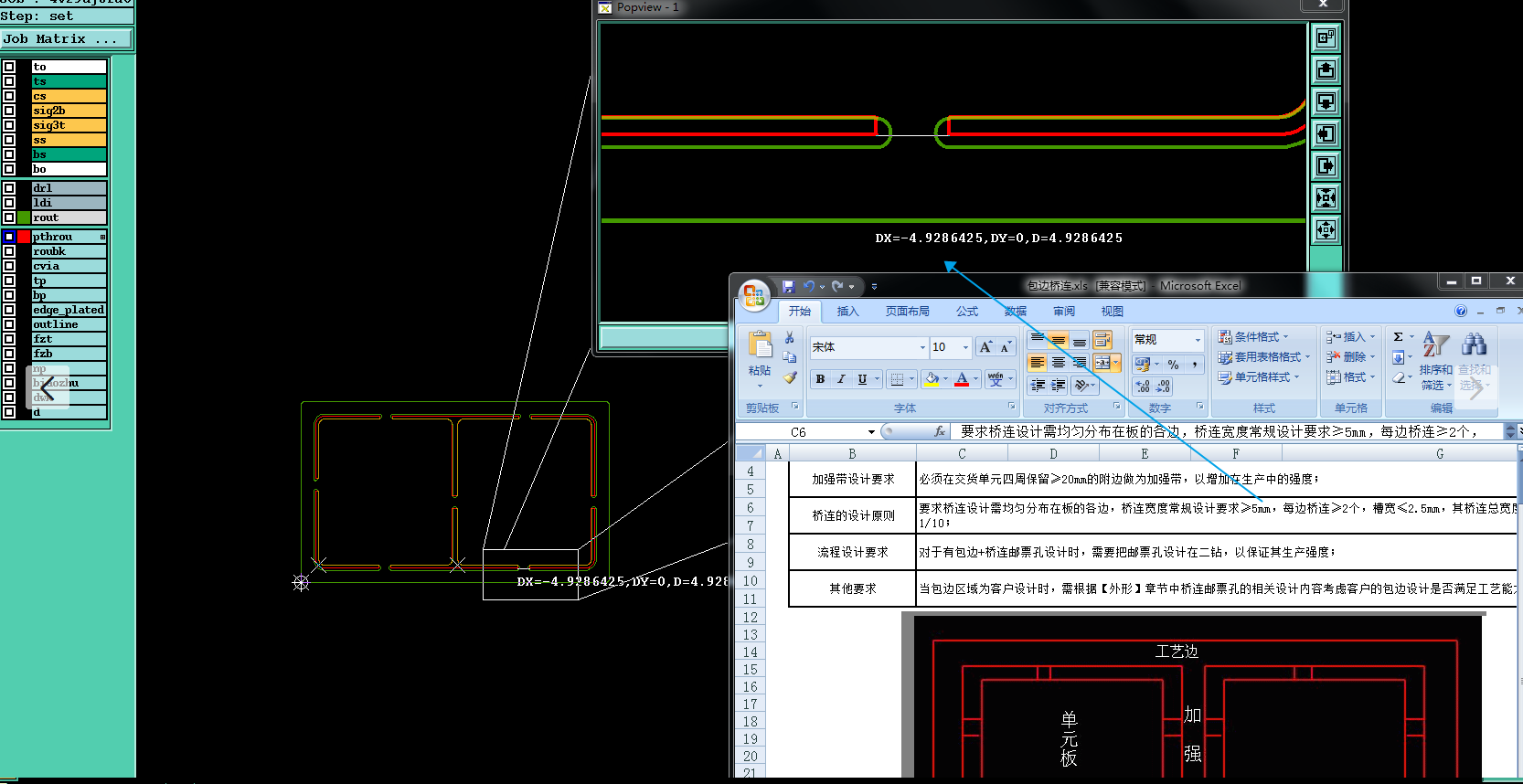Viewport: 1523px width, 784px height.
Task: Click the Format Painter brush icon
Action: [790, 376]
